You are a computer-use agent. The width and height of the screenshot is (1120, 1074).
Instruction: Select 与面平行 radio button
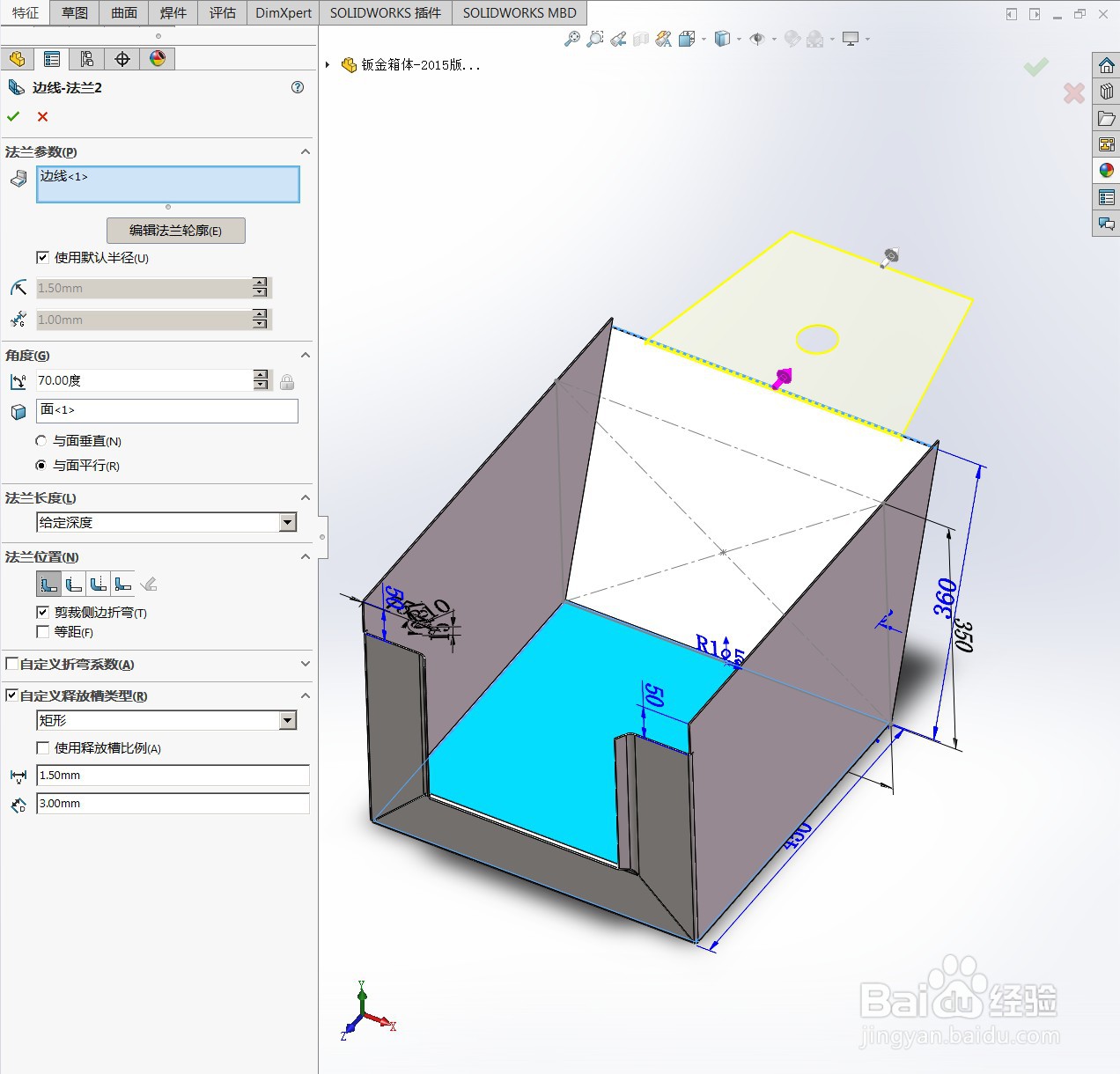point(41,465)
